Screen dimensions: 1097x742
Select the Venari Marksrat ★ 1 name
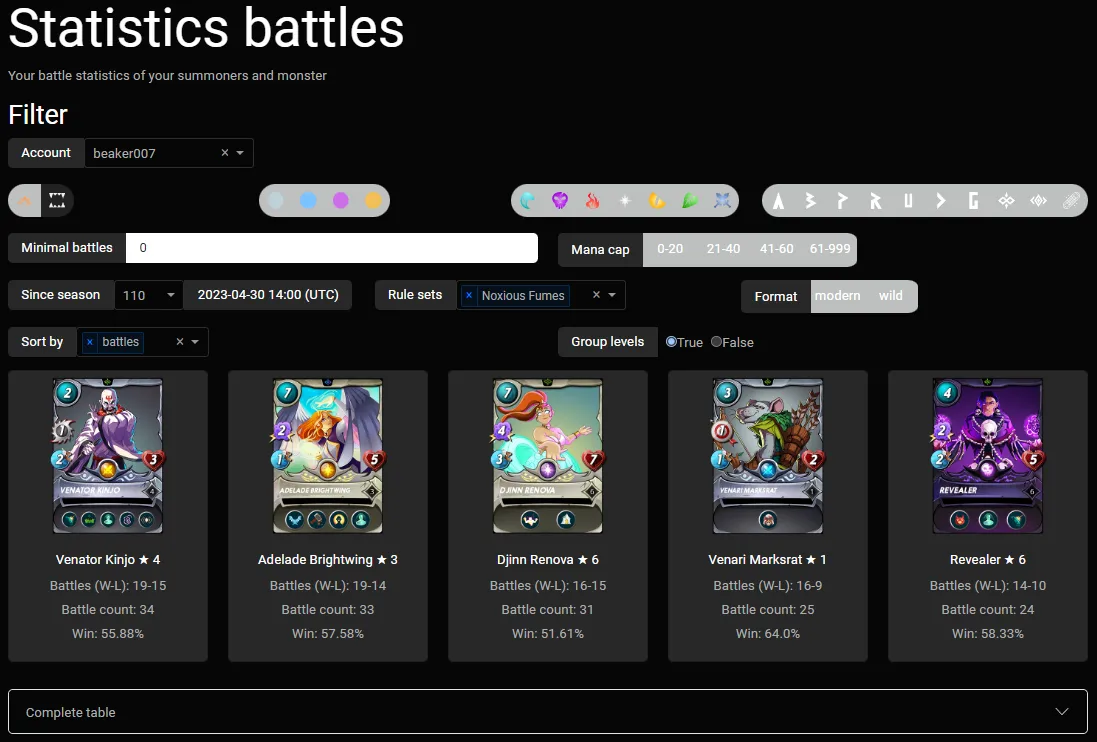click(767, 559)
